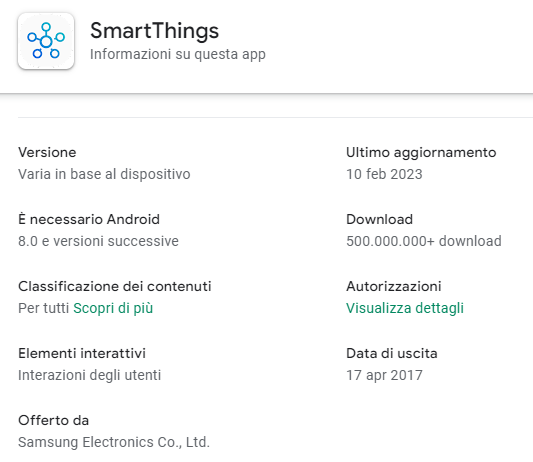Click the Informazioni su questa app subtitle
The width and height of the screenshot is (533, 462).
coord(178,54)
